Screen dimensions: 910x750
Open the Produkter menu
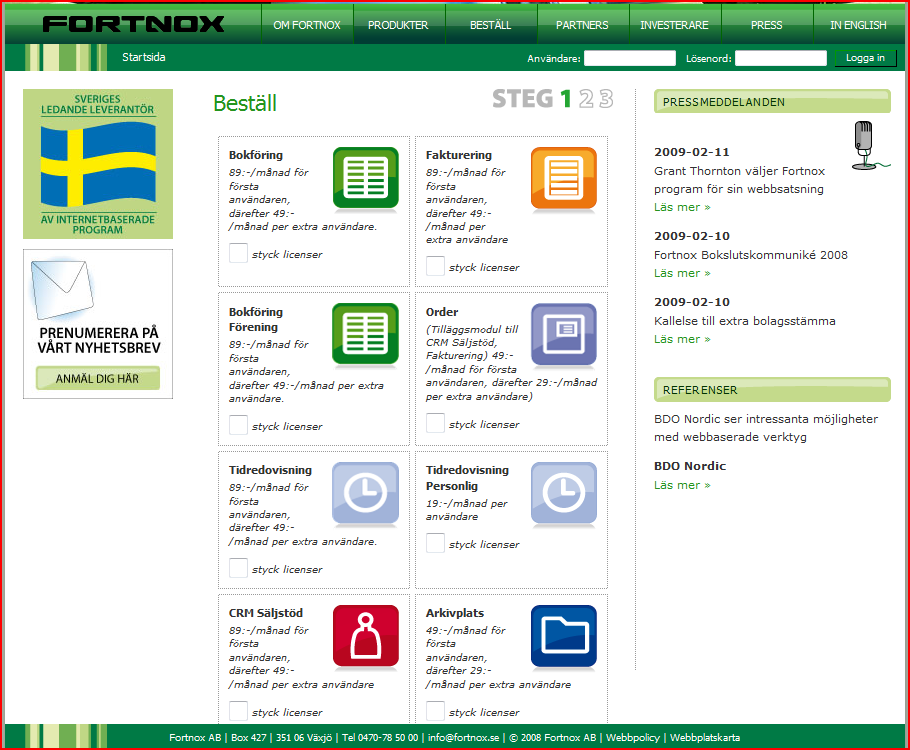[398, 25]
